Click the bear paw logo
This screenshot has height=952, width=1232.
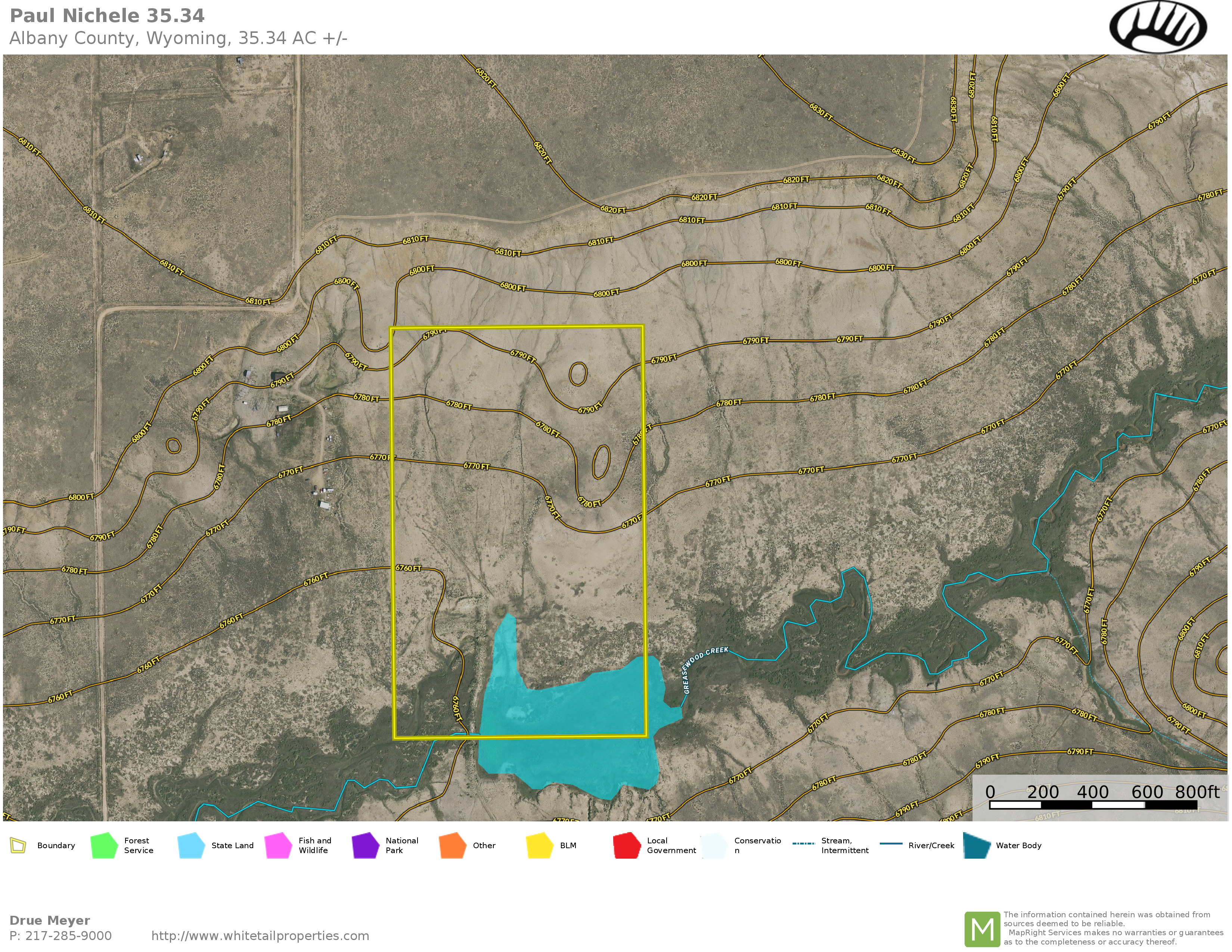tap(1158, 27)
